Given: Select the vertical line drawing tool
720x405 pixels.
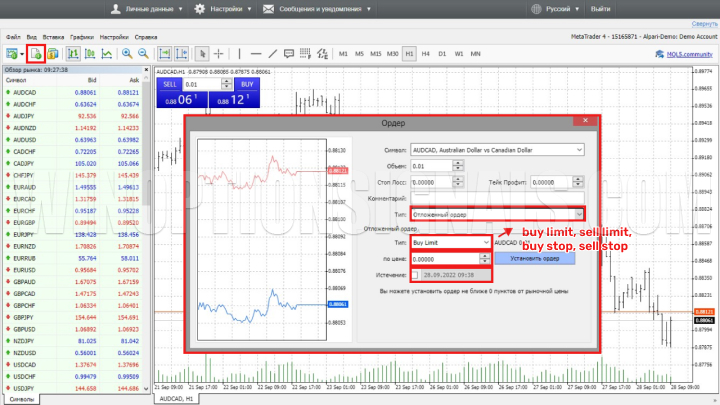Looking at the screenshot, I should pyautogui.click(x=238, y=53).
